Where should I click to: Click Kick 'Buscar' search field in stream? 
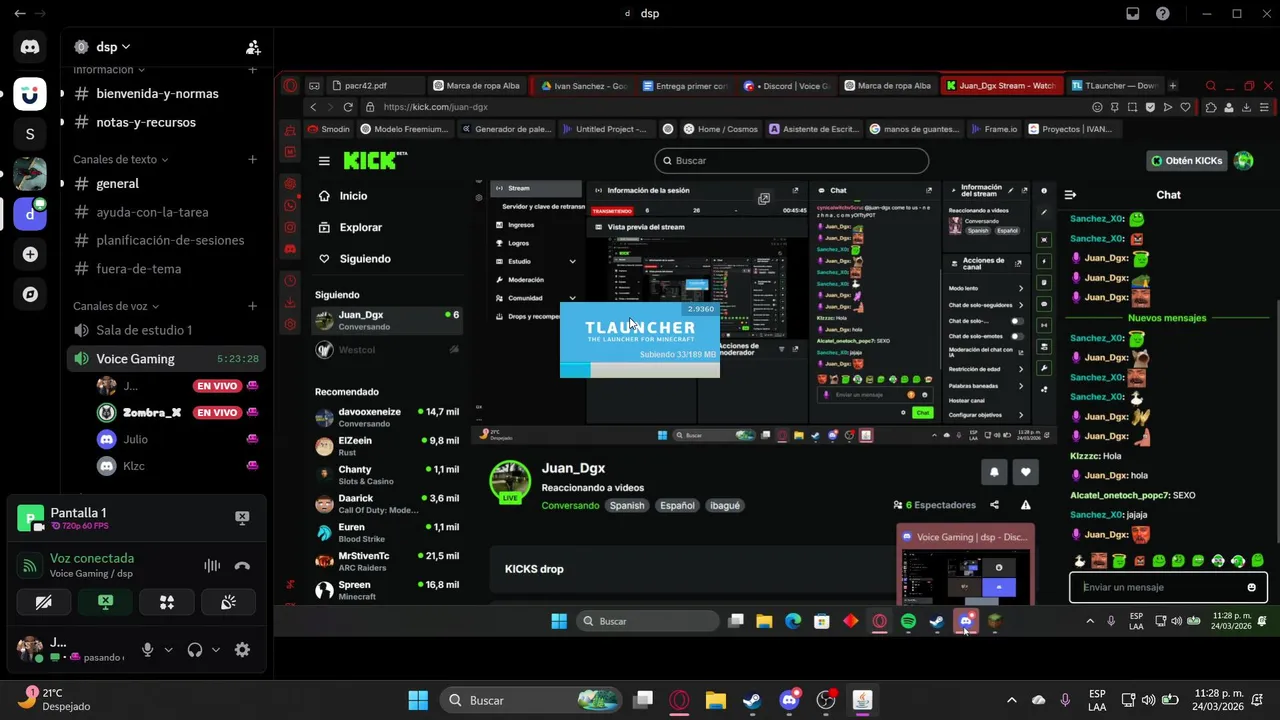click(791, 160)
